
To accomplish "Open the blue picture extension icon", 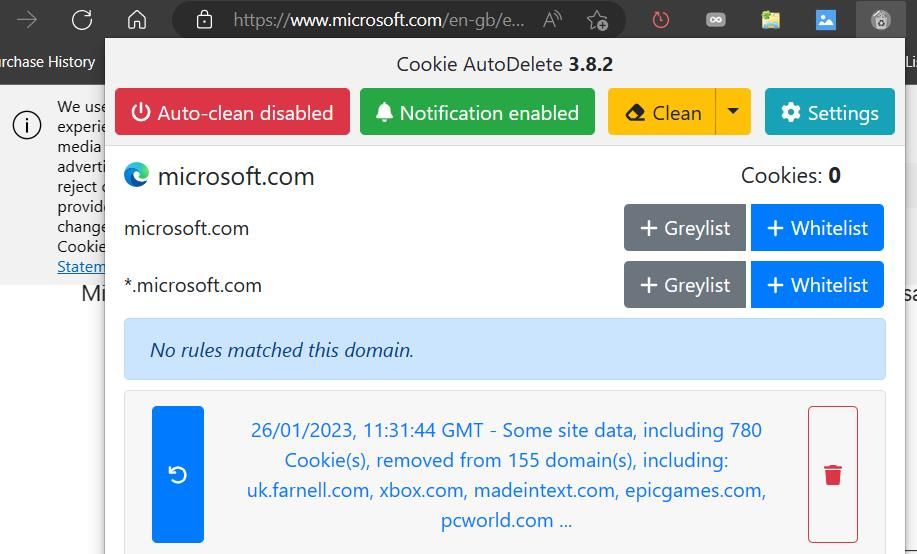I will [825, 20].
